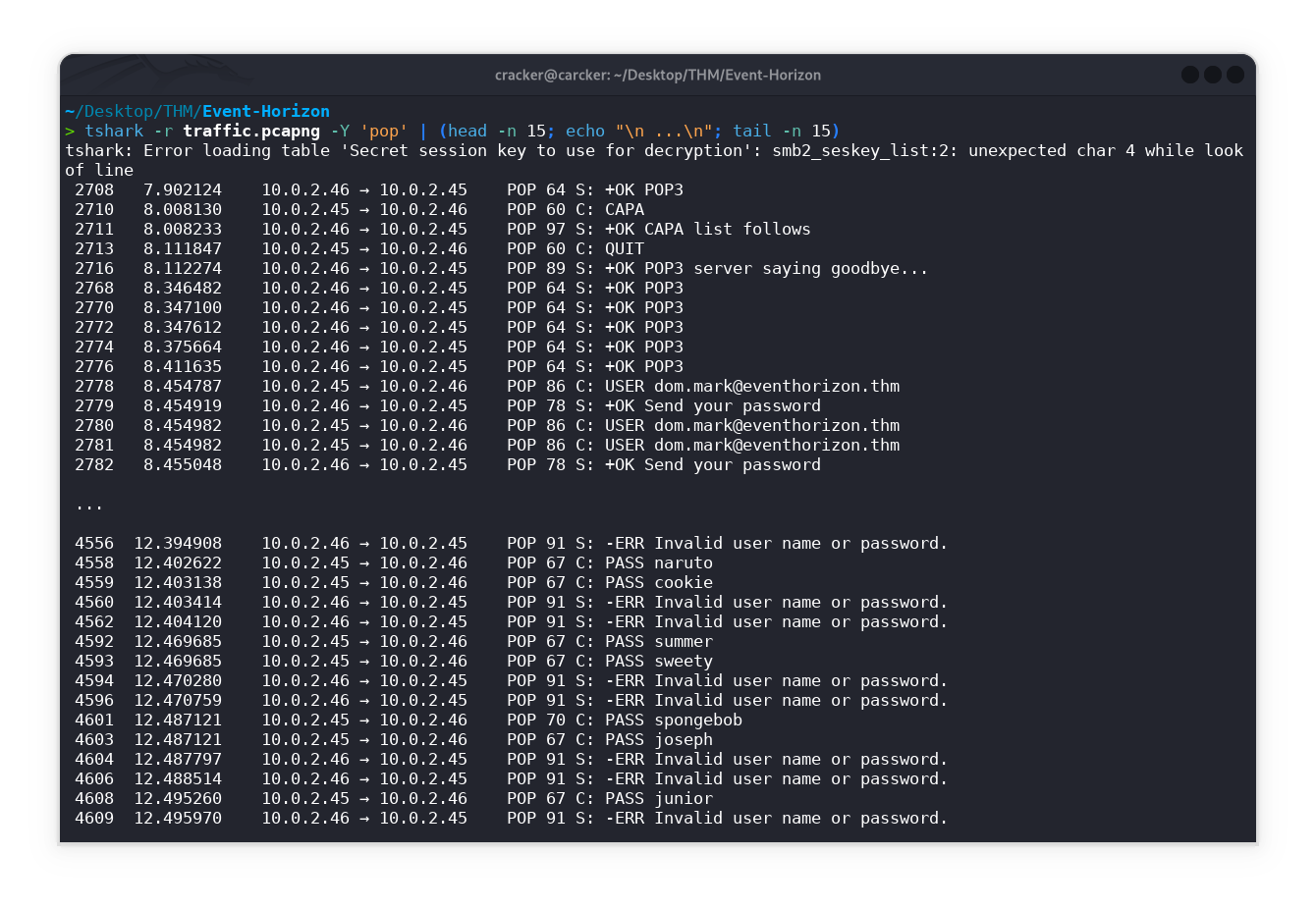Click packet 4609 Invalid user name error line
Viewport: 1316px width, 908px height.
(776, 818)
